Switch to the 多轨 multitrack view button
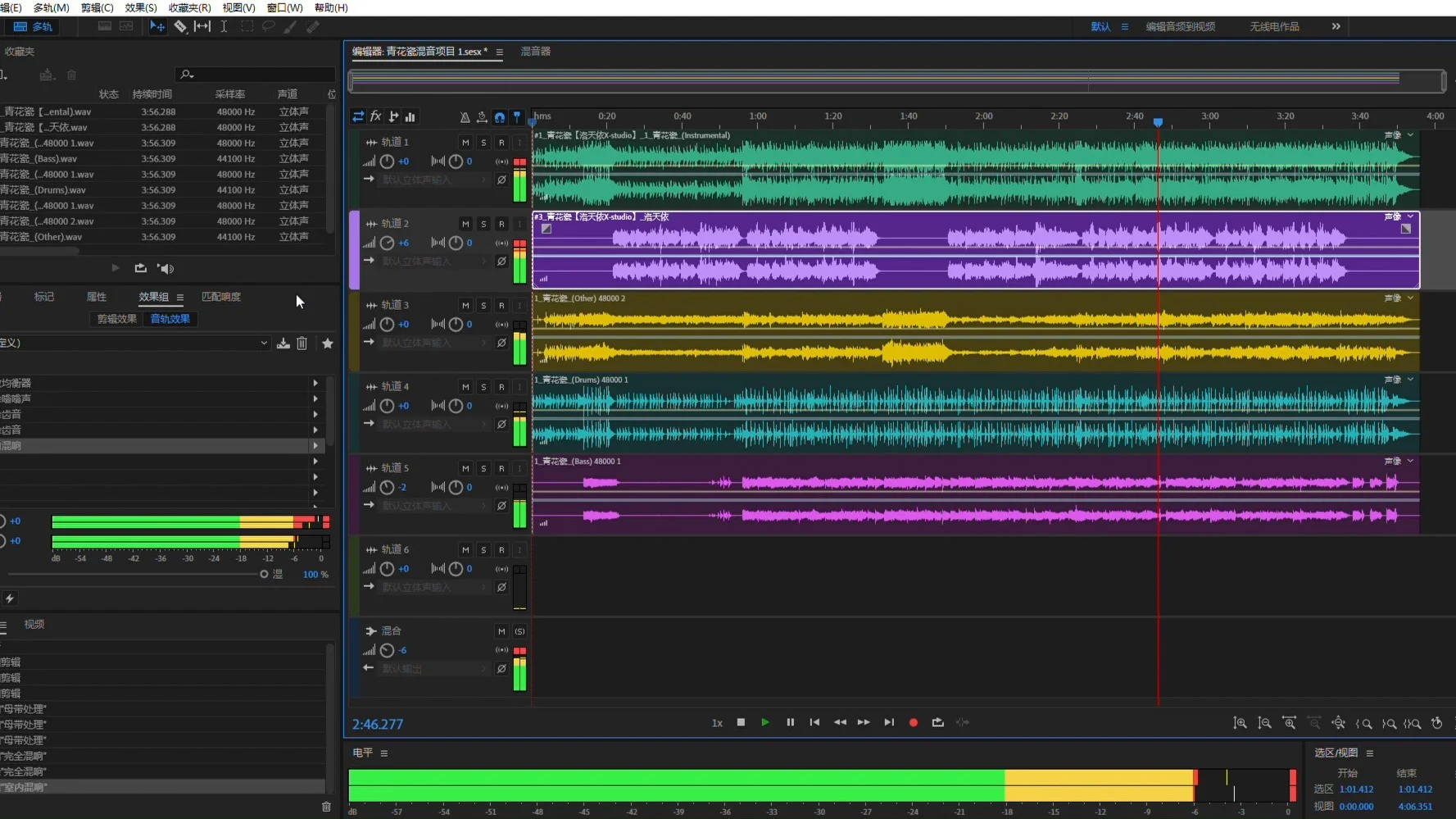Image resolution: width=1456 pixels, height=819 pixels. [34, 26]
